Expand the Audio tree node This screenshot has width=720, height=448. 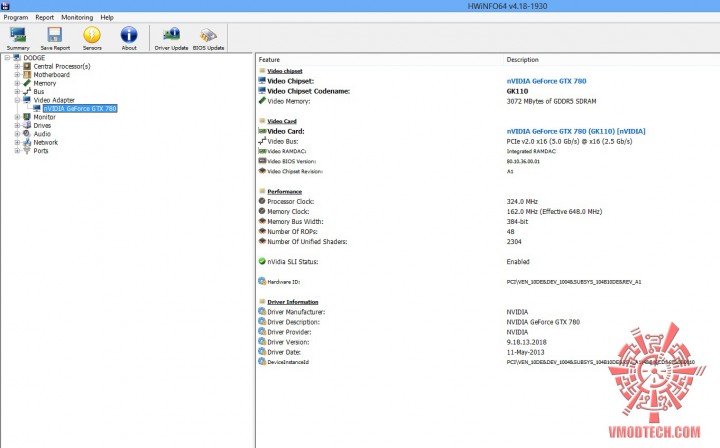(17, 134)
